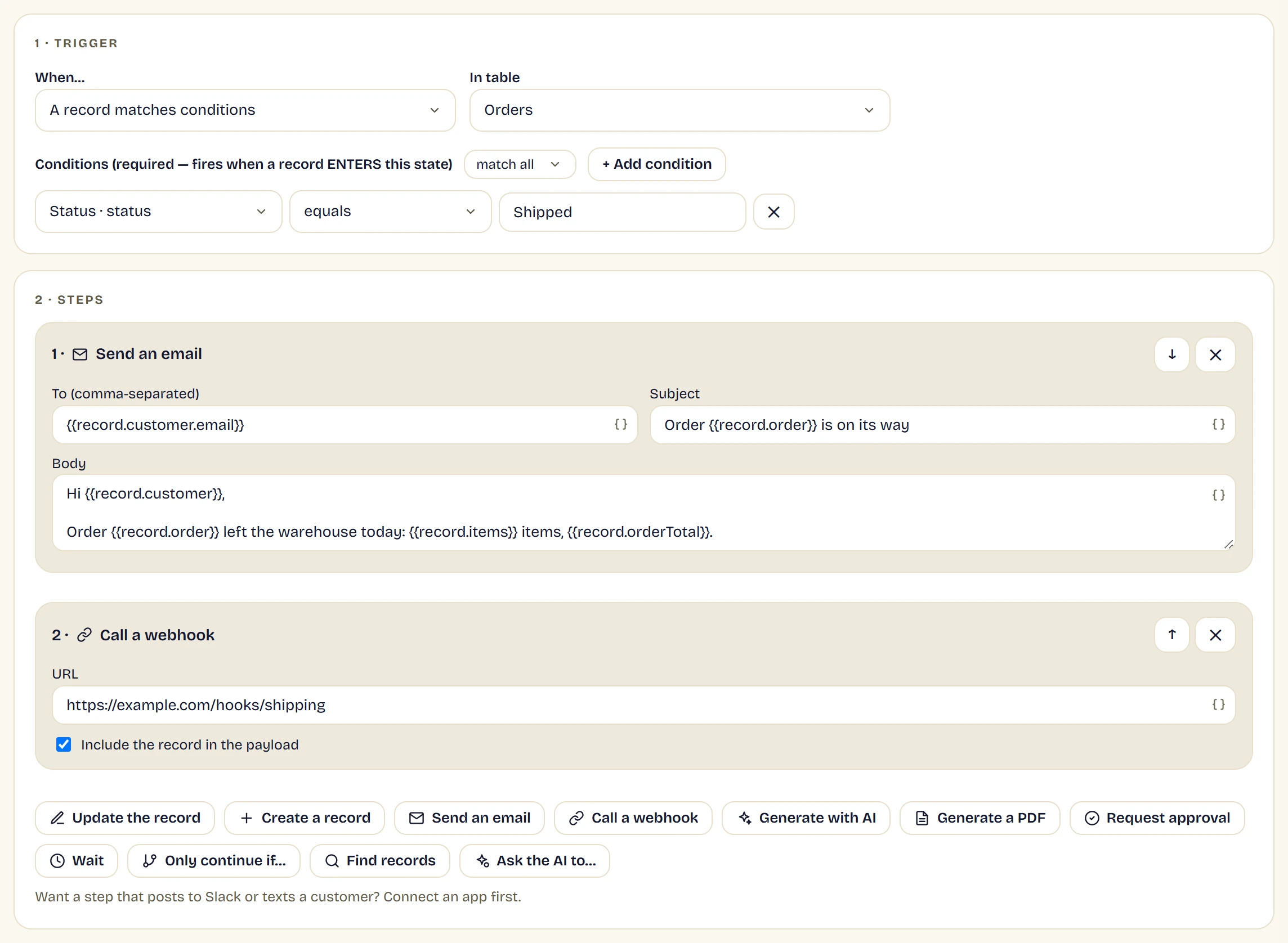Click into the webhook URL field

[643, 705]
